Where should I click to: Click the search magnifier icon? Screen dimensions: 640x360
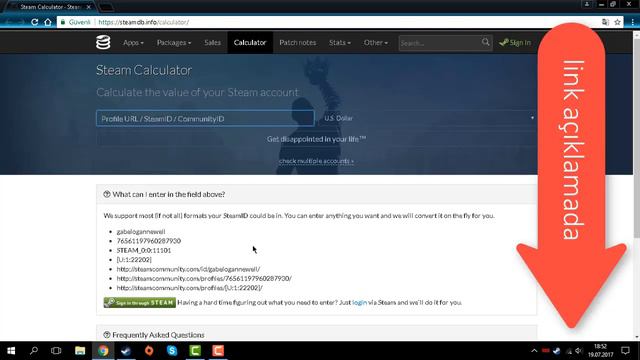point(485,42)
